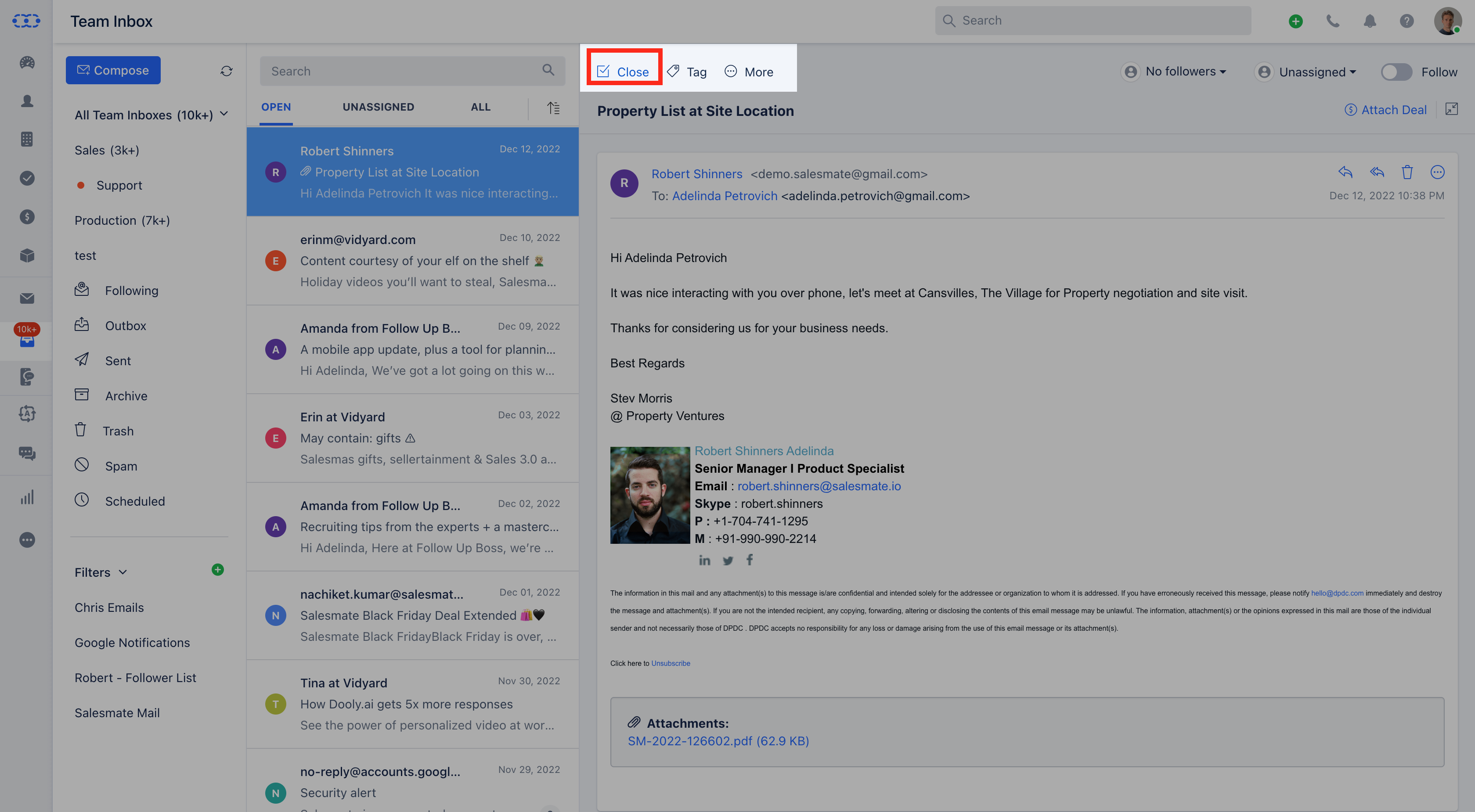Open the Dashboard icon in the left sidebar

pyautogui.click(x=26, y=63)
